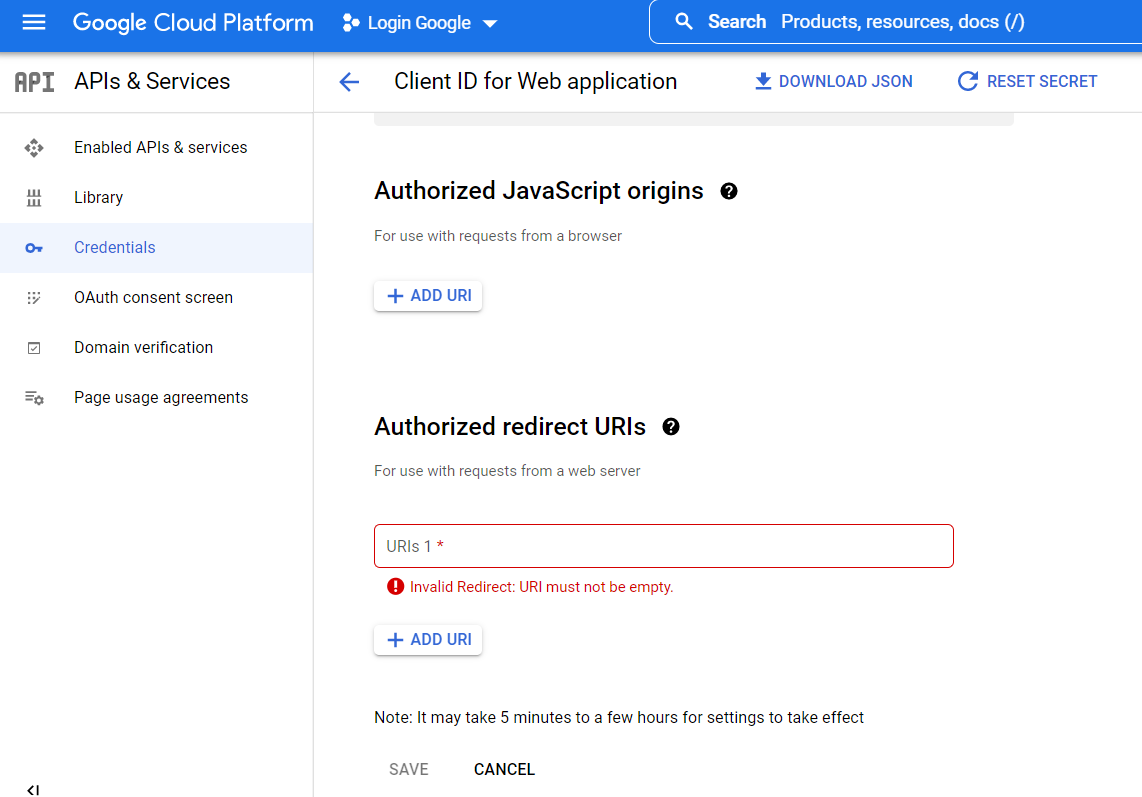The height and width of the screenshot is (797, 1142).
Task: Open Page usage agreements
Action: (157, 398)
